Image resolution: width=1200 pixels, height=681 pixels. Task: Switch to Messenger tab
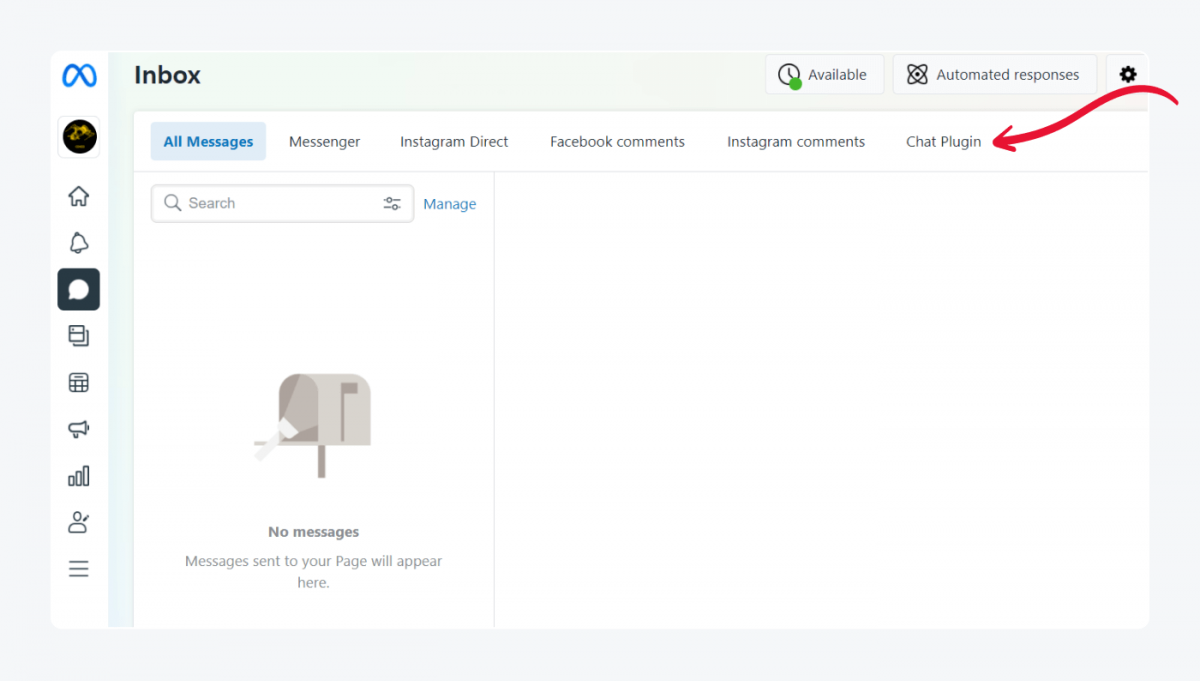[x=325, y=142]
